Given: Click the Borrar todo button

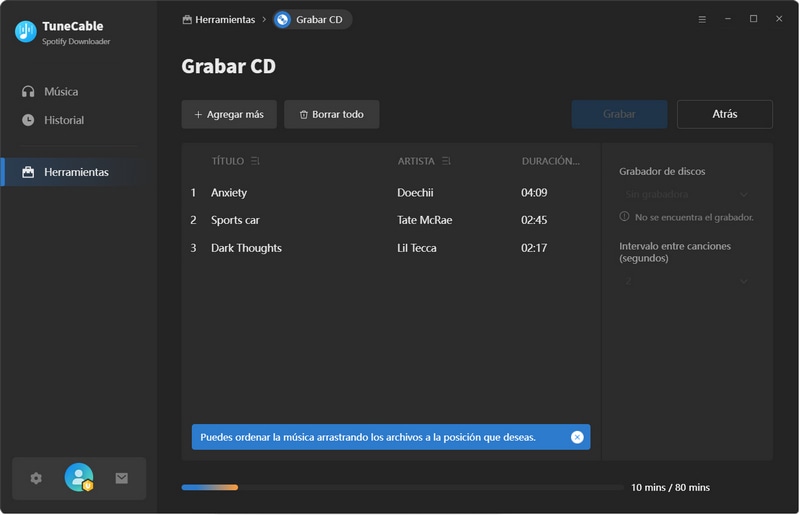Looking at the screenshot, I should 331,114.
